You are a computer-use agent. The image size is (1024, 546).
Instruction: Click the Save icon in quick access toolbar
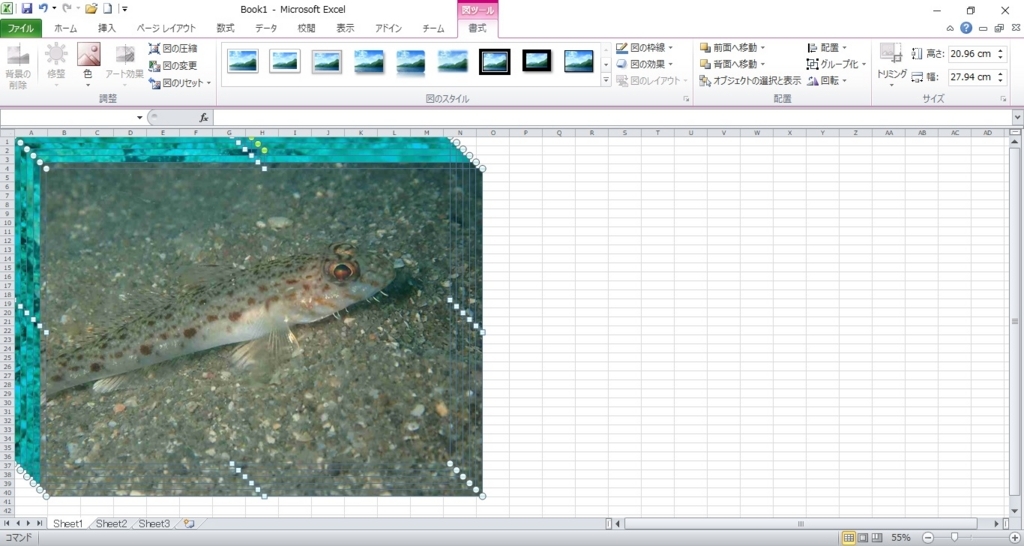coord(27,9)
